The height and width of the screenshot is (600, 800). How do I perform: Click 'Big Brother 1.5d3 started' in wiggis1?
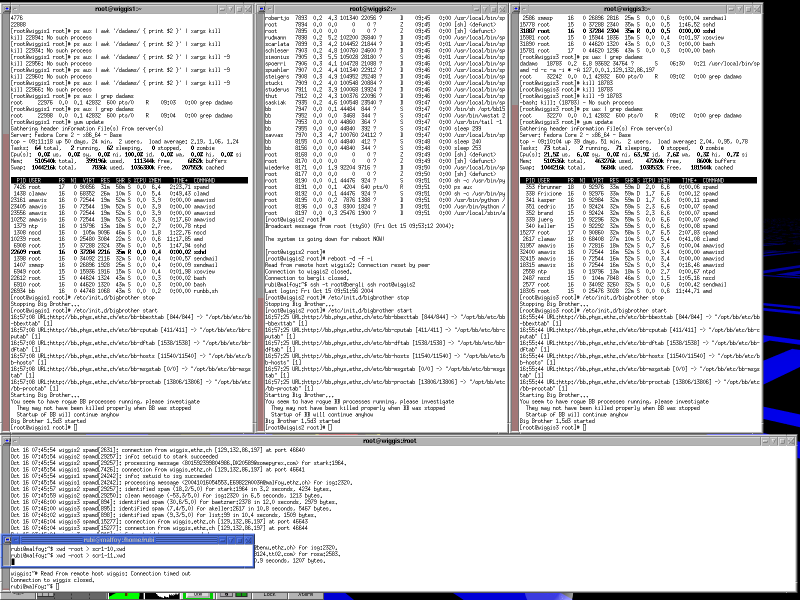pos(48,421)
